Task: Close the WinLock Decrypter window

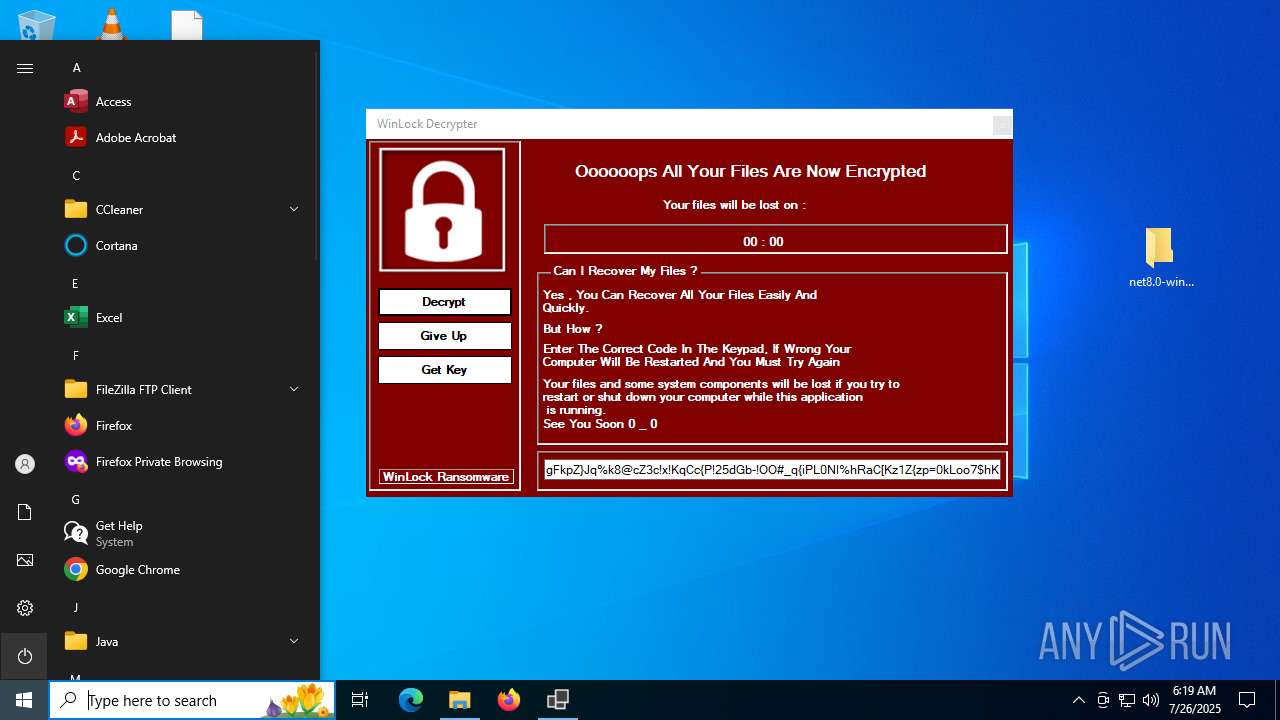Action: coord(1001,124)
